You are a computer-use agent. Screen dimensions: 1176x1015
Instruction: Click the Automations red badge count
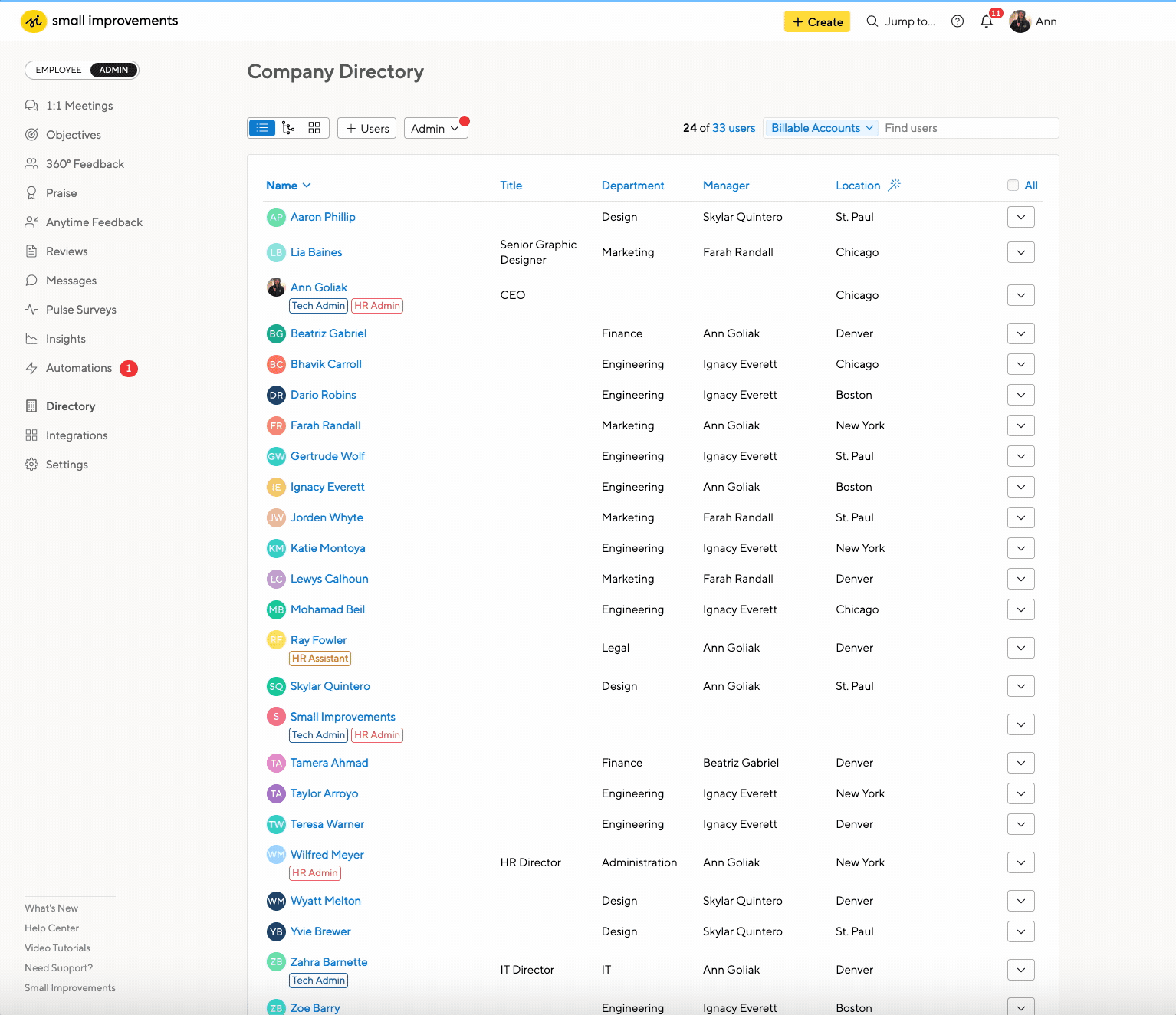tap(129, 369)
